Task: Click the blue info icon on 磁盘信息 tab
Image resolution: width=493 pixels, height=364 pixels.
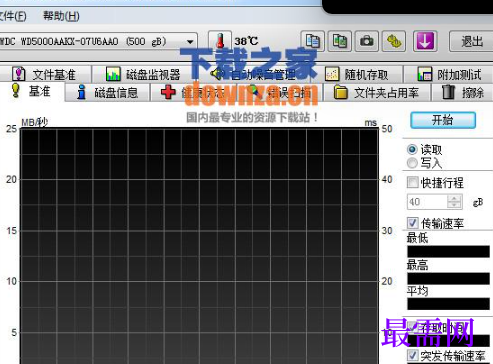Action: 81,92
